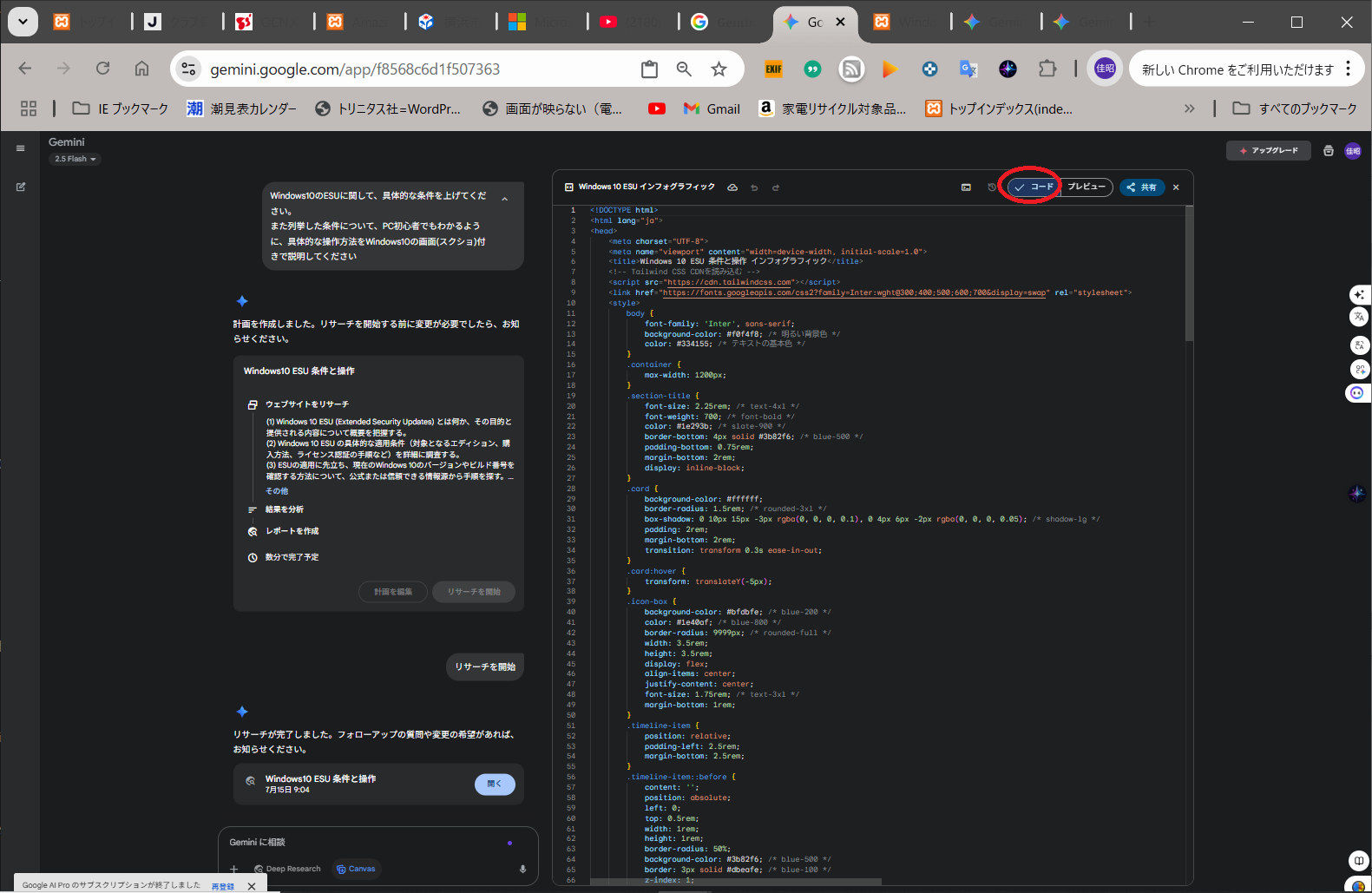Collapse the user prompt with the chevron
The width and height of the screenshot is (1372, 893).
click(504, 199)
